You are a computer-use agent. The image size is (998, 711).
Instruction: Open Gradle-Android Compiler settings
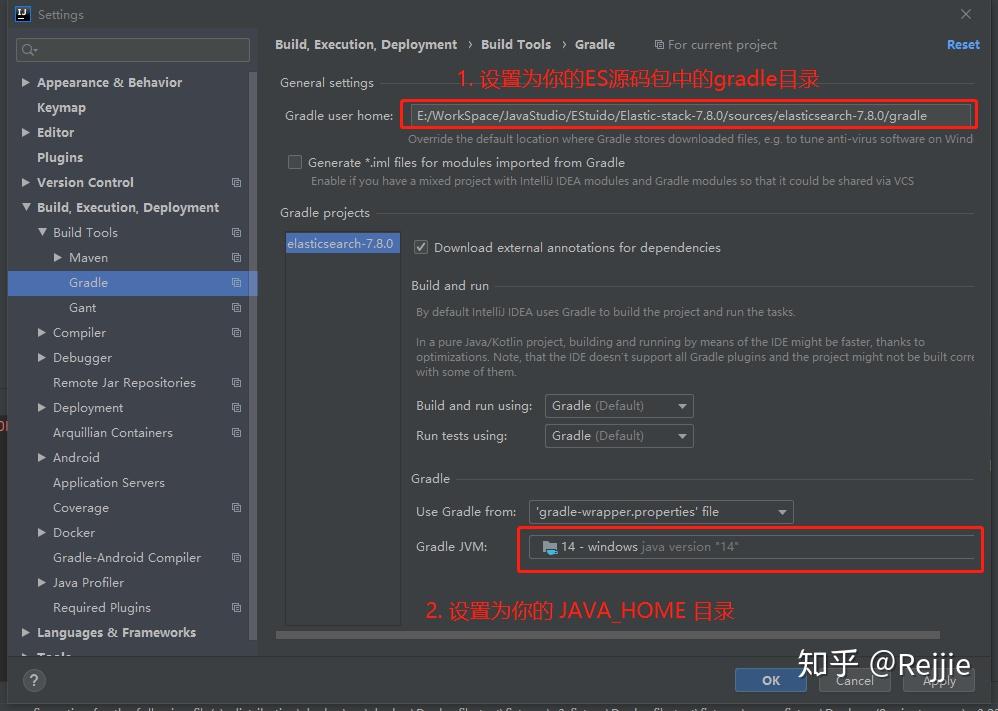[127, 558]
